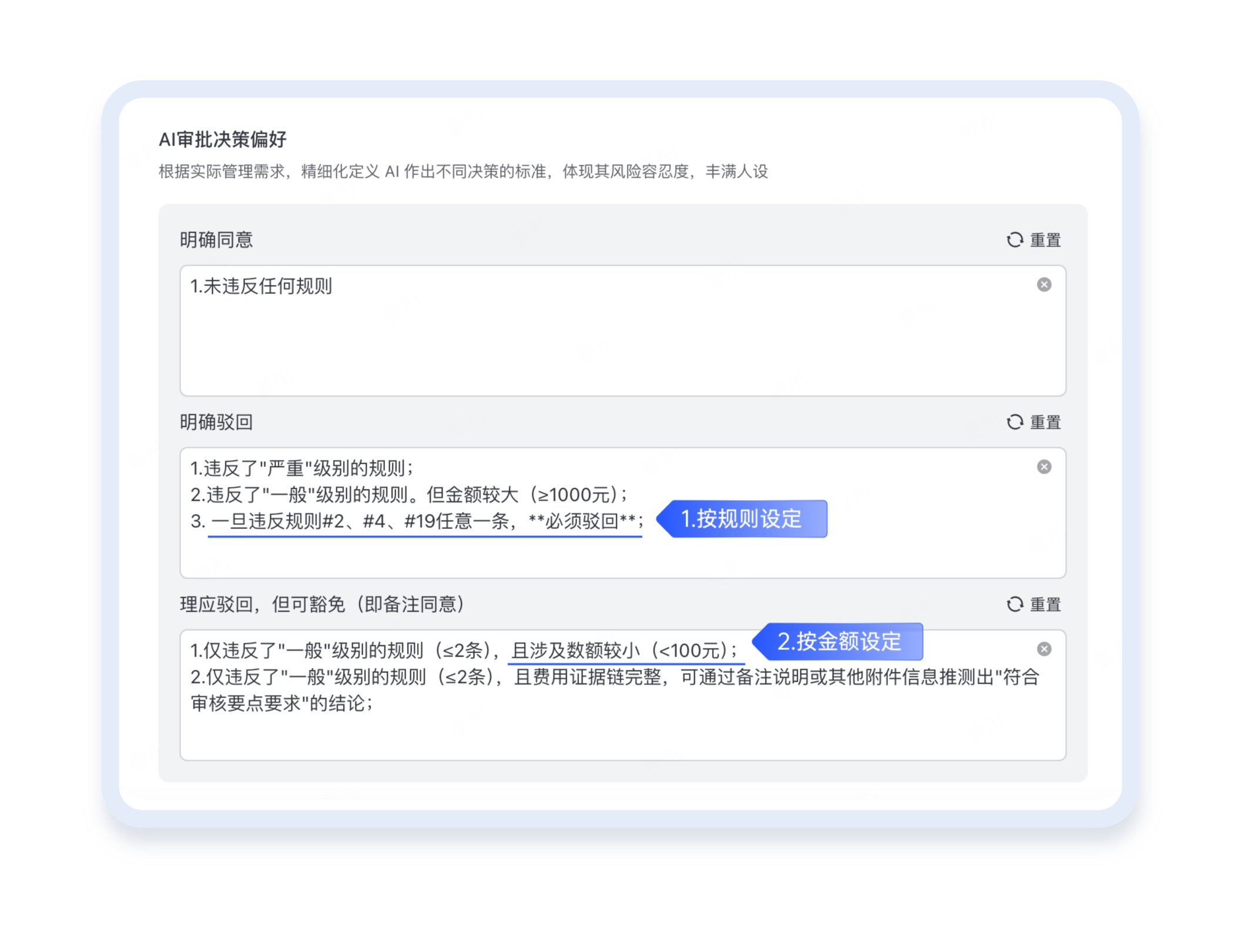Image resolution: width=1241 pixels, height=952 pixels.
Task: Click the '理应驳回，但可豁免（即备注同意）' label
Action: coord(322,604)
